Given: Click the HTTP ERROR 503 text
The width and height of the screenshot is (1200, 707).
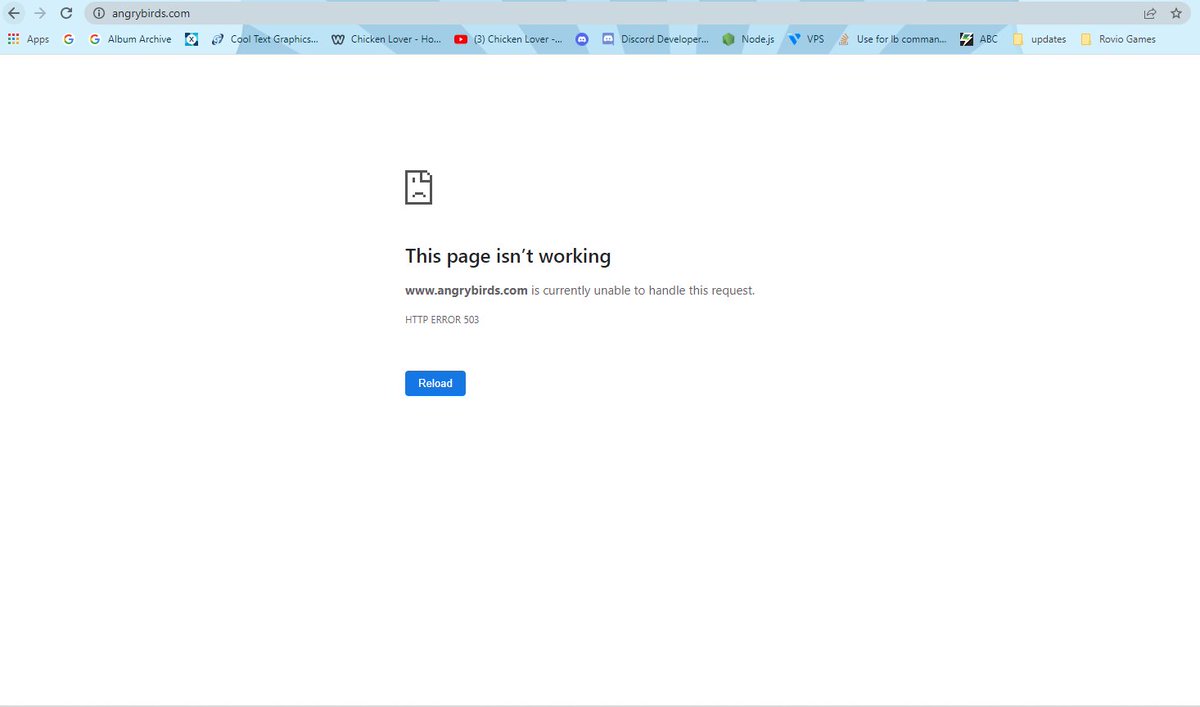Looking at the screenshot, I should (442, 320).
